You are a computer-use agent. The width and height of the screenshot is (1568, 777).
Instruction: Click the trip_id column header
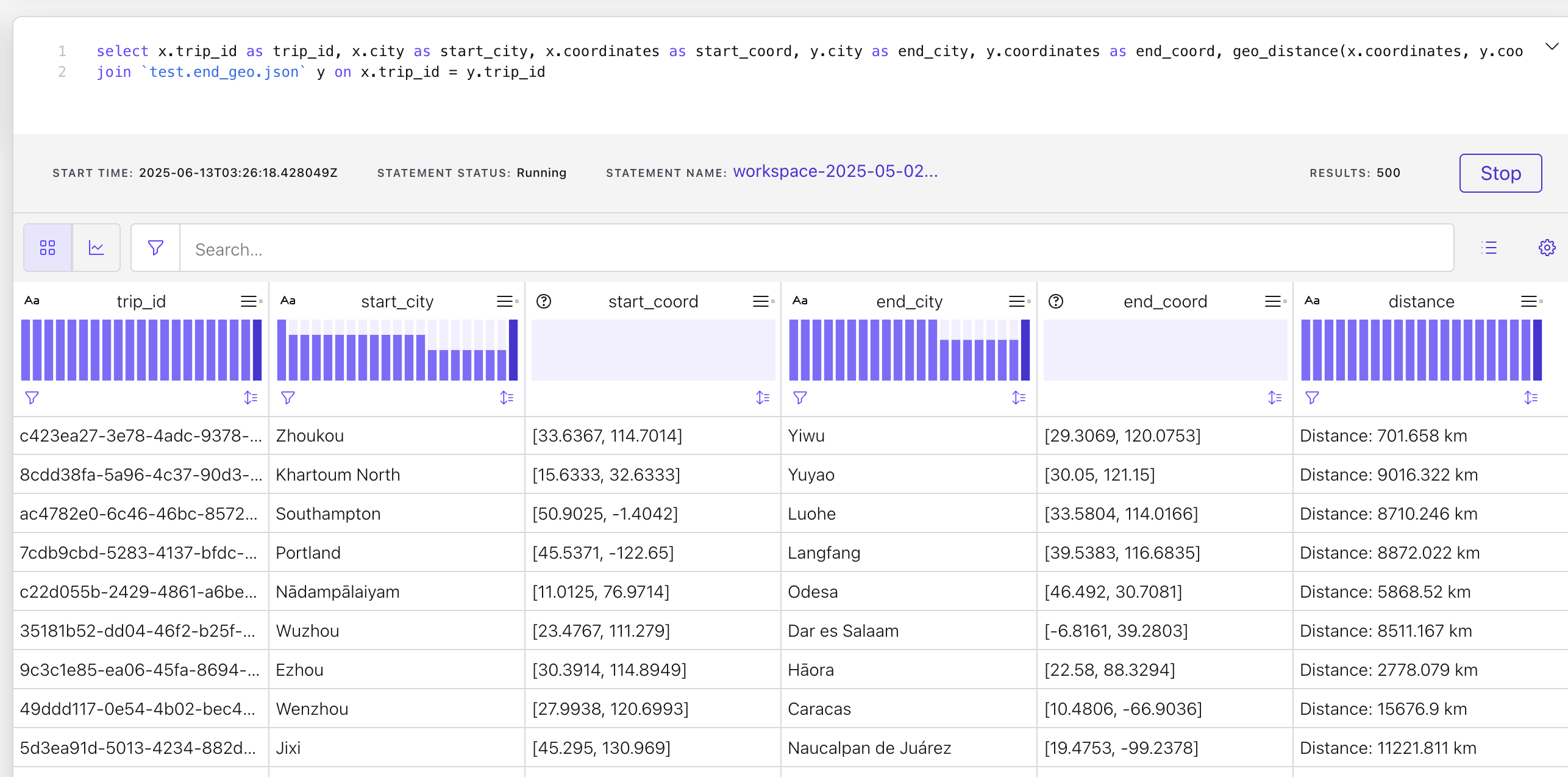pyautogui.click(x=141, y=301)
